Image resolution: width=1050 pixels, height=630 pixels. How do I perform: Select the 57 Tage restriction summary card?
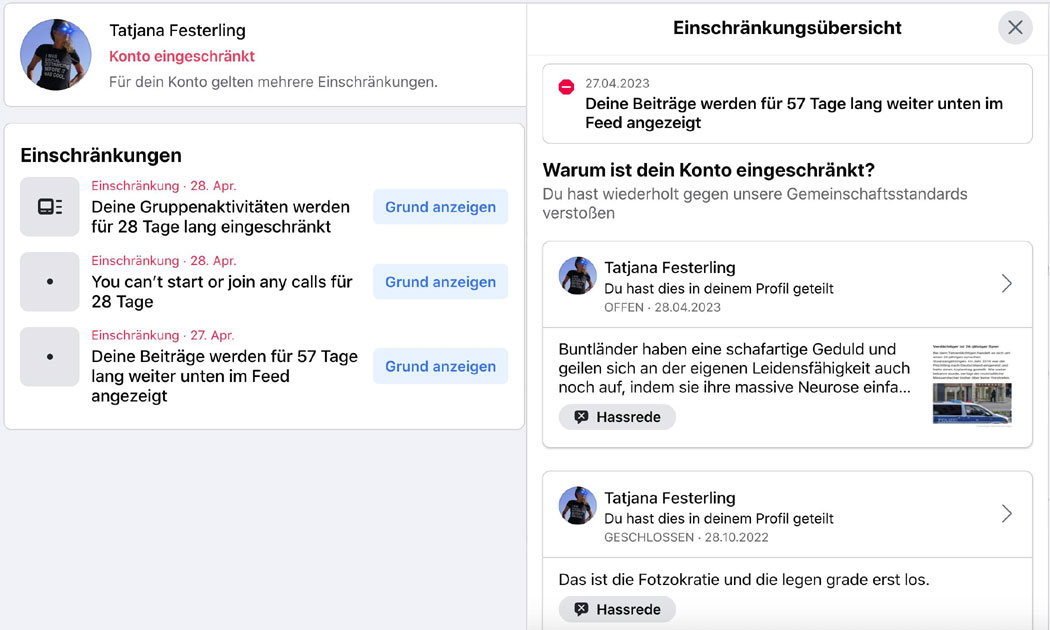coord(787,104)
